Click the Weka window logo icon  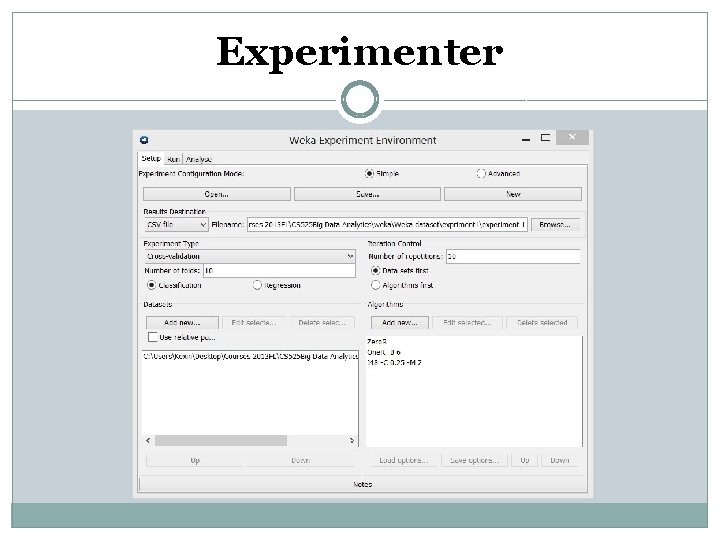tap(144, 140)
